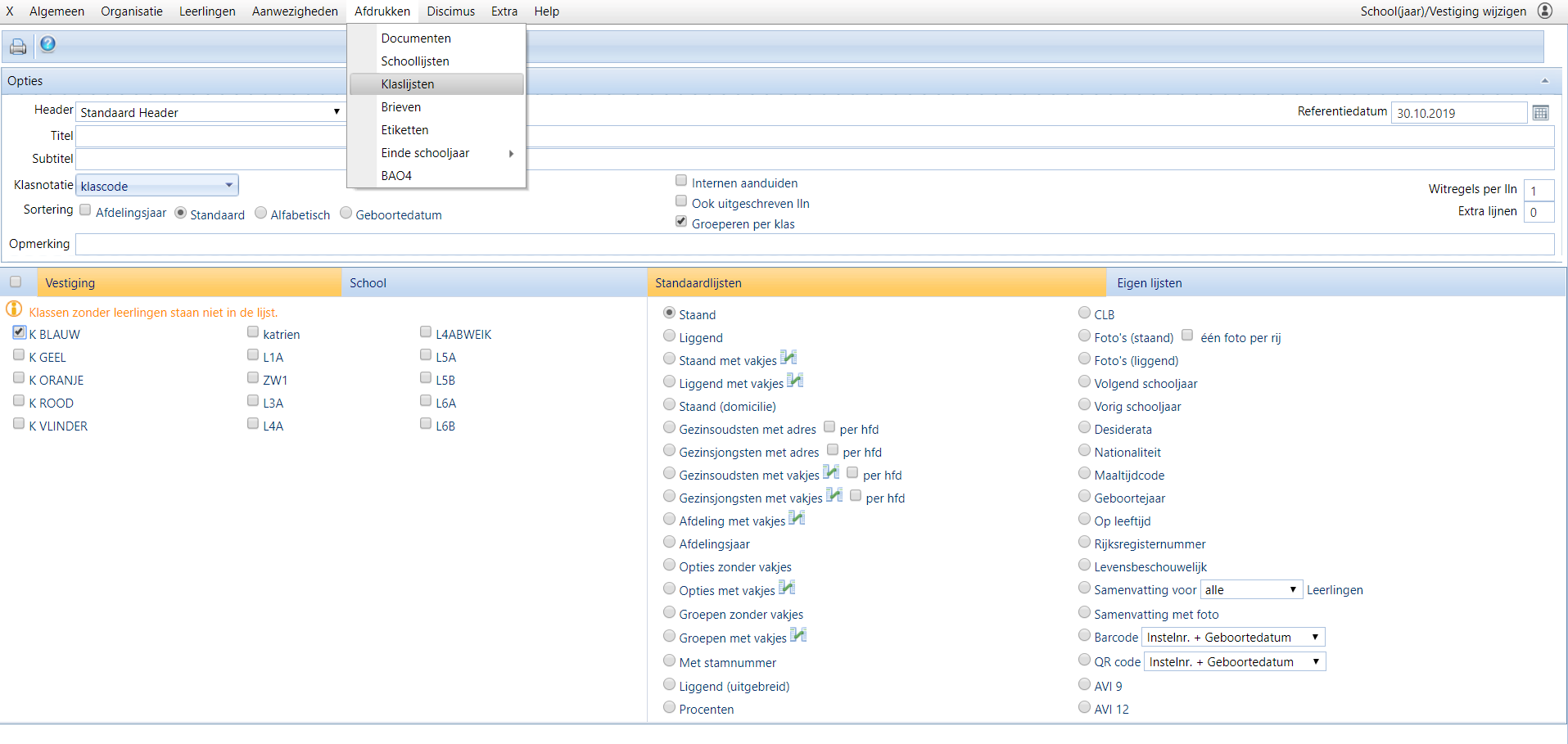The image size is (1568, 744).
Task: Open the Help menu
Action: (x=547, y=11)
